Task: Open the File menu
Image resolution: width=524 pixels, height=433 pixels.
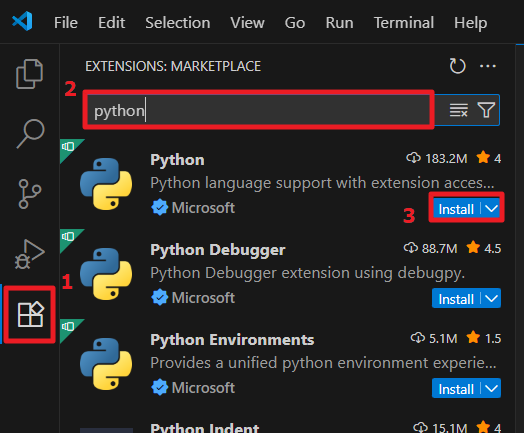Action: 66,23
